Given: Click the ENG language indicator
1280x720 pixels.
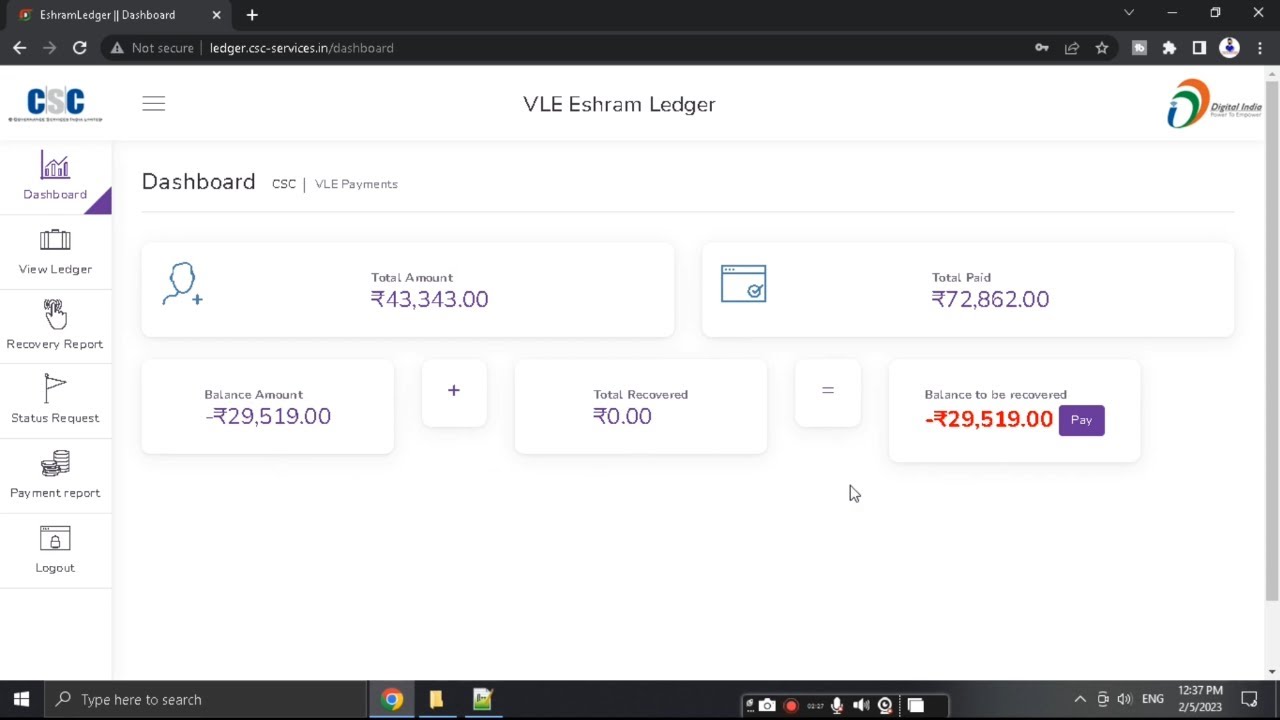Looking at the screenshot, I should click(x=1153, y=700).
